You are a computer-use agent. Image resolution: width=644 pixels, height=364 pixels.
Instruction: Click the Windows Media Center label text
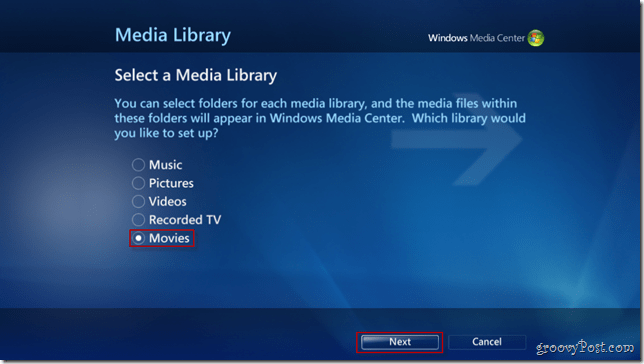click(x=476, y=38)
